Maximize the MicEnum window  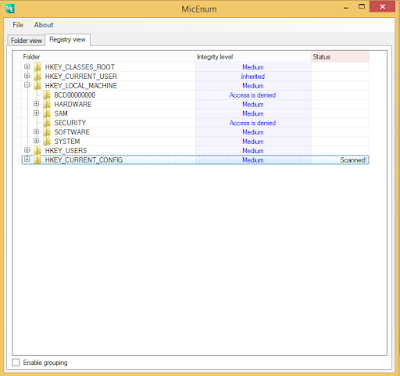pos(362,6)
